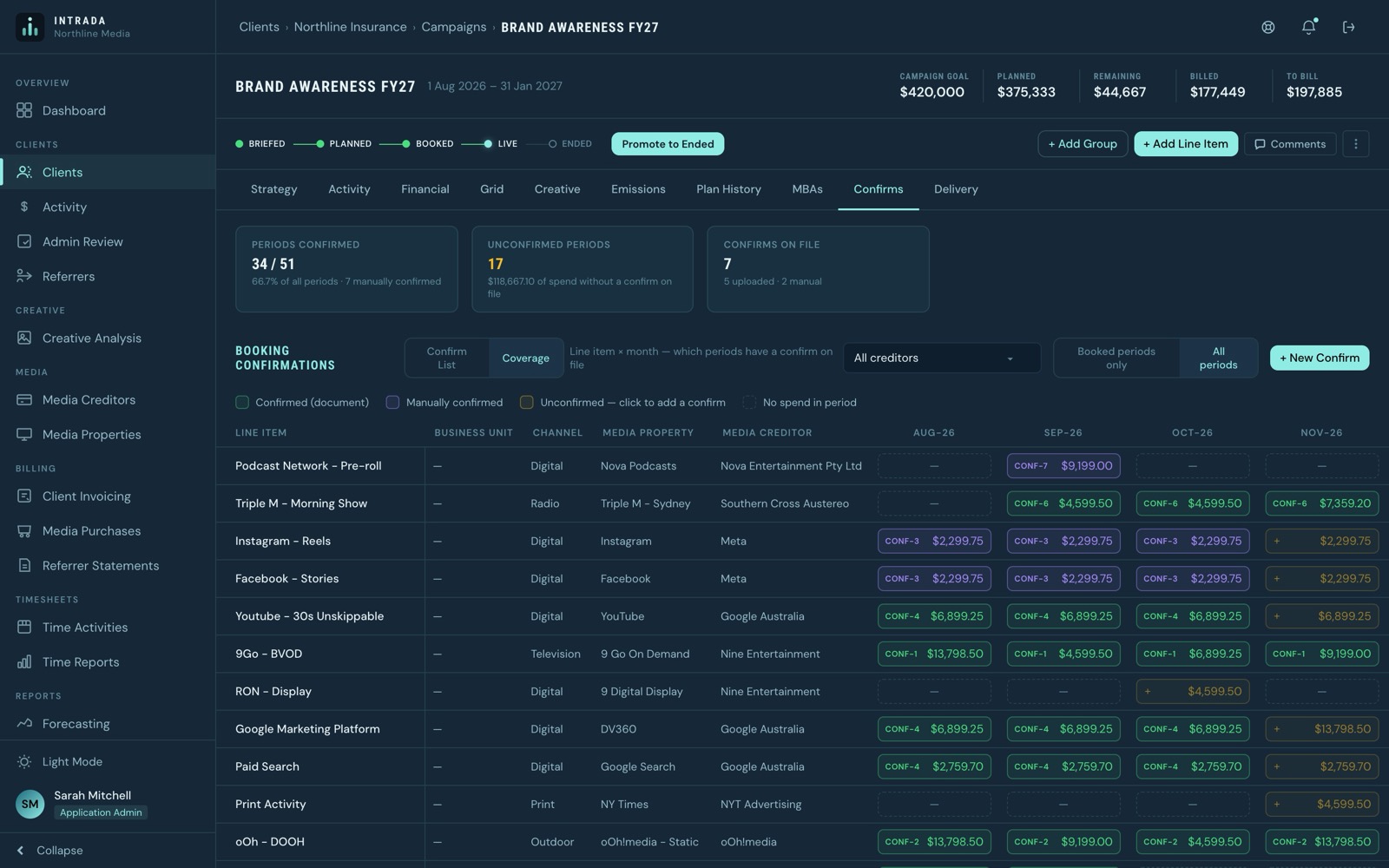Select All periods toggle
The width and height of the screenshot is (1389, 868).
coord(1218,358)
